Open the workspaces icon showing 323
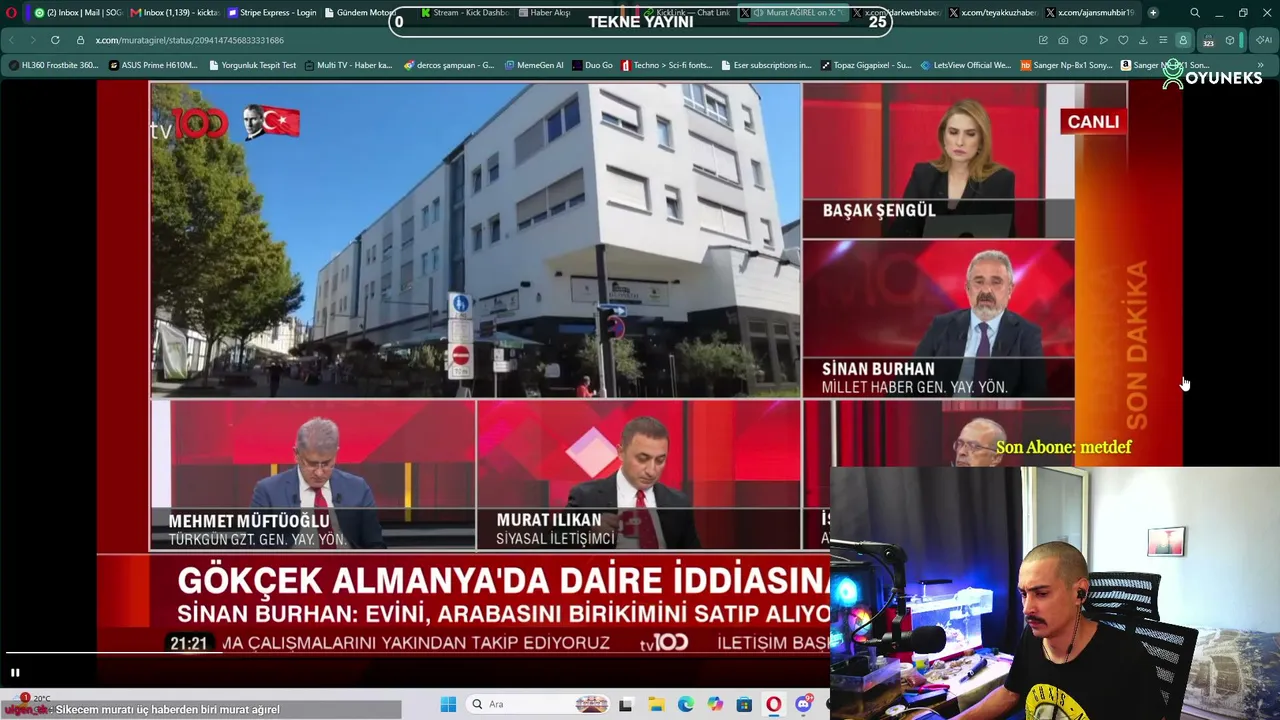 point(1208,40)
